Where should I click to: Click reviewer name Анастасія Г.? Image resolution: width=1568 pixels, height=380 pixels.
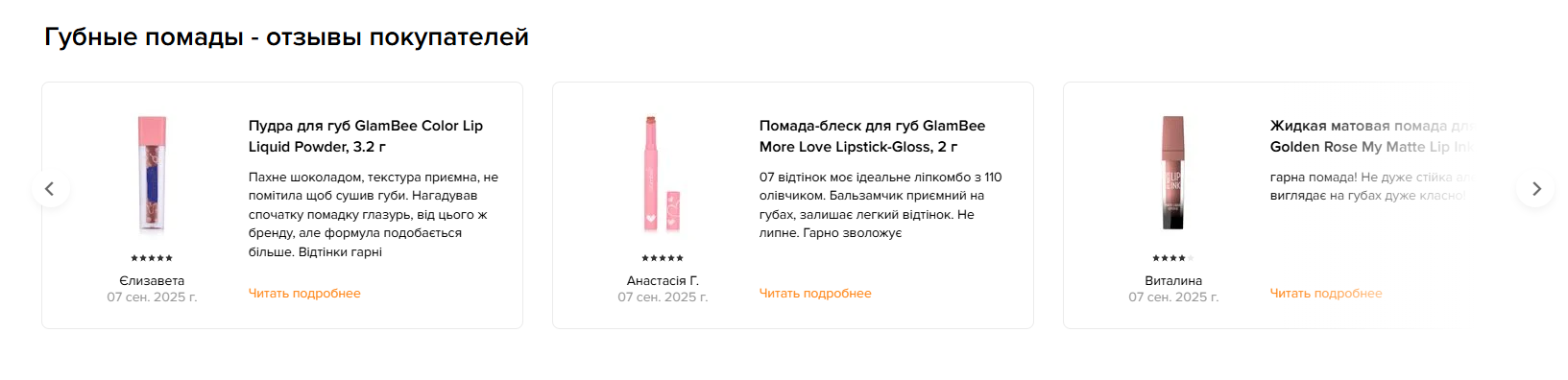coord(663,281)
